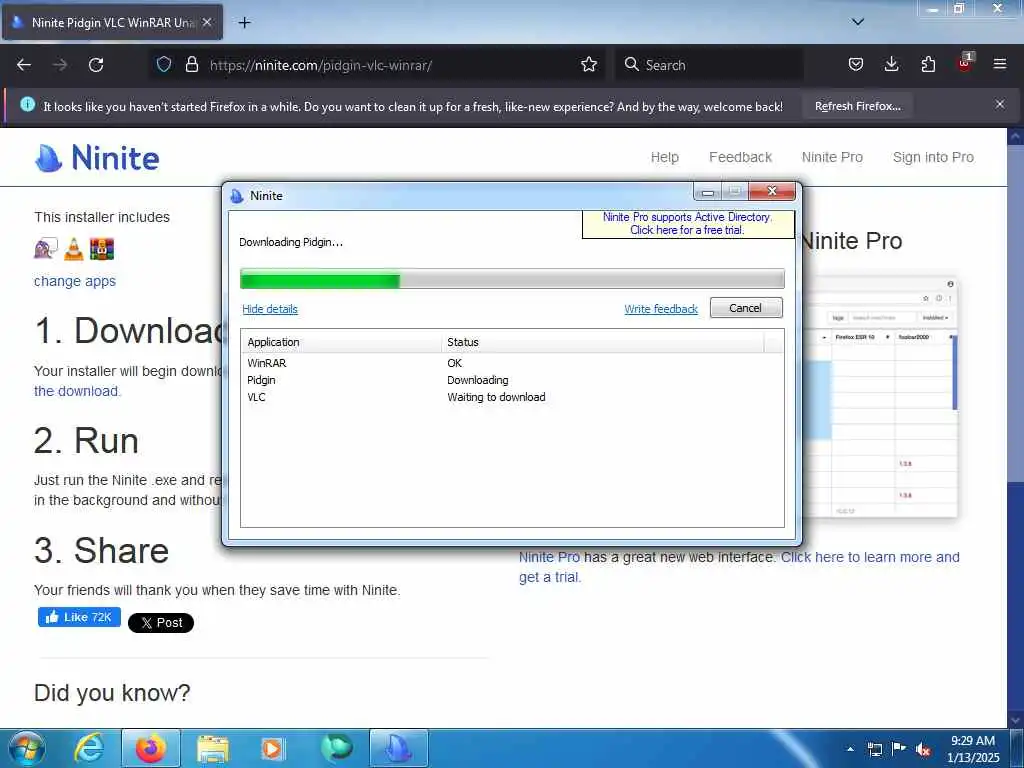
Task: Select Ninite Pidgin VLC WinRAR browser tab
Action: [x=112, y=22]
